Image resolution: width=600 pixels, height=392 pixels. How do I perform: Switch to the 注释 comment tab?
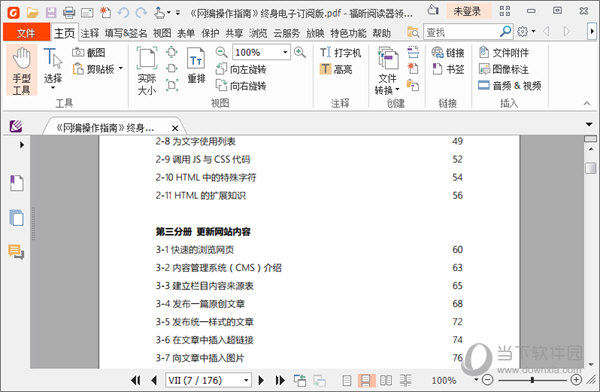(x=90, y=33)
